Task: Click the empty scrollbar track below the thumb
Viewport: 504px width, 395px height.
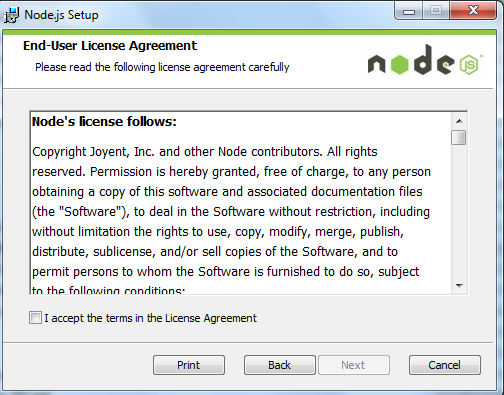Action: coord(459,212)
